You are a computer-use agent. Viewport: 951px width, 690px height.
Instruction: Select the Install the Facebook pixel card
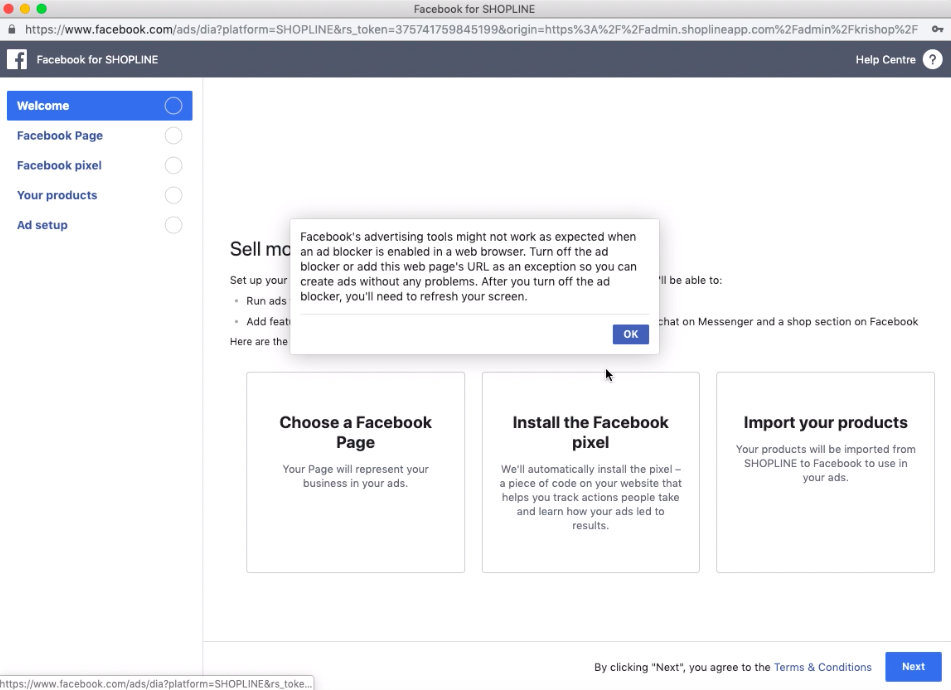click(x=591, y=472)
